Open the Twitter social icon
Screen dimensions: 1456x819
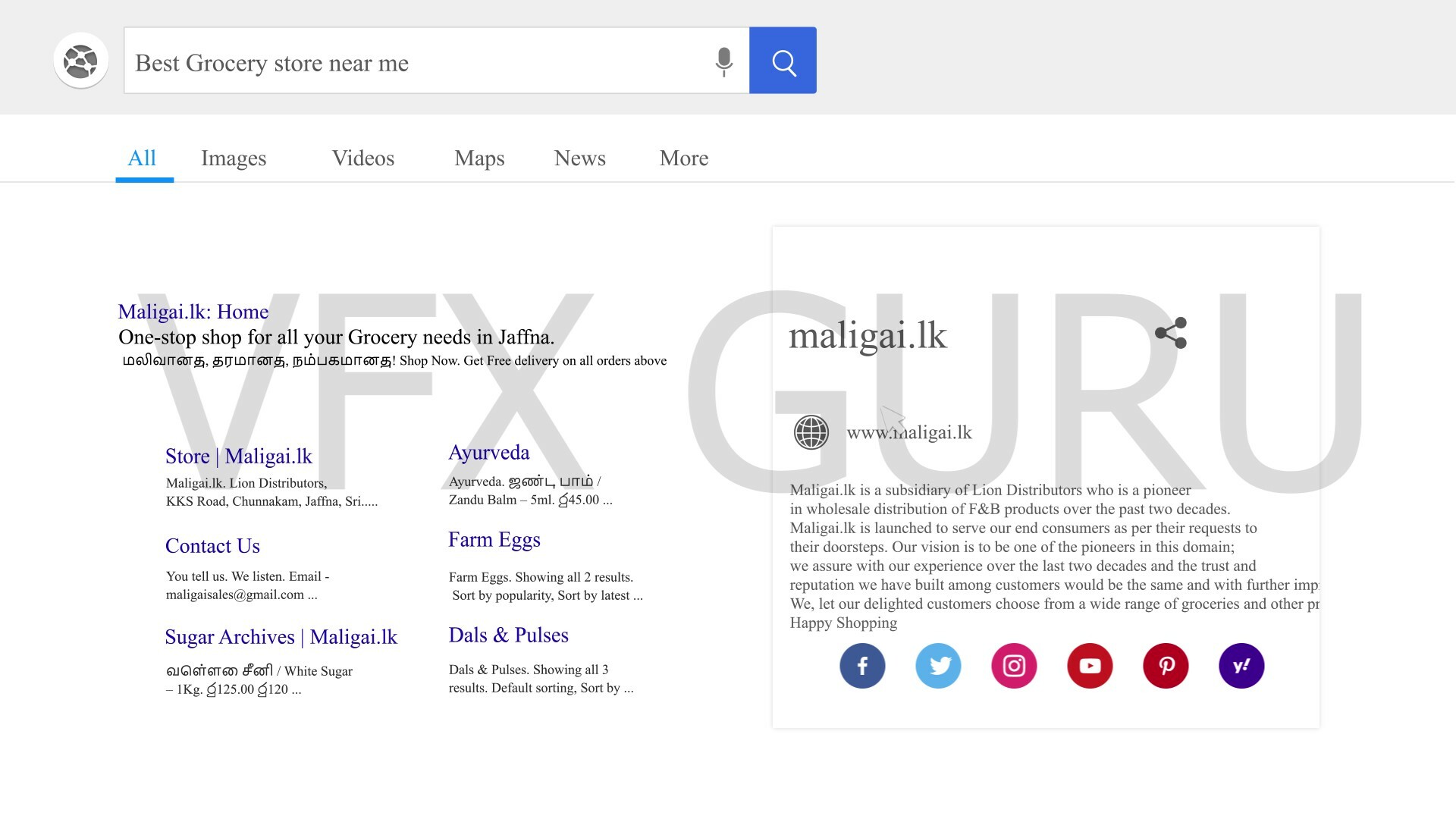938,666
